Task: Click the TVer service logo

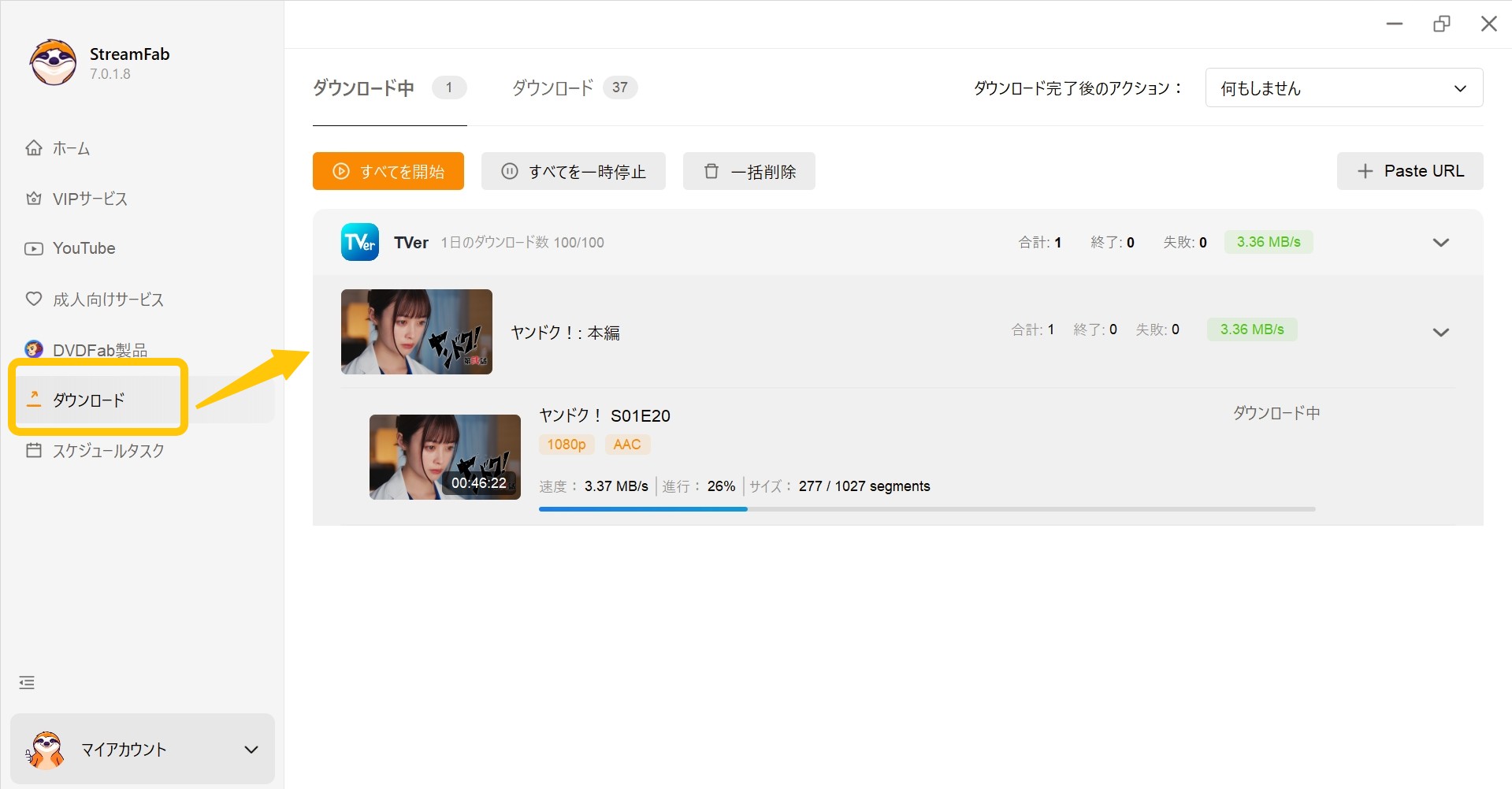Action: tap(359, 242)
